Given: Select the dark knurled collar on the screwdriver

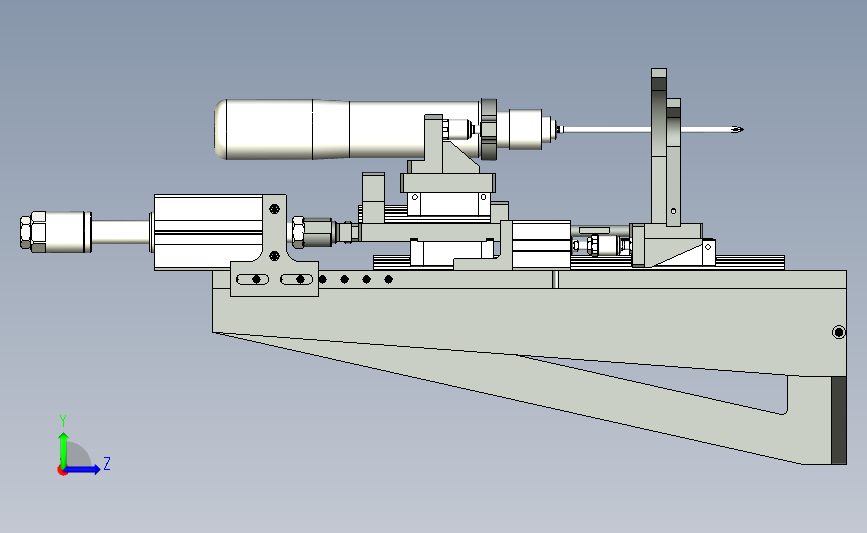Looking at the screenshot, I should coord(489,129).
